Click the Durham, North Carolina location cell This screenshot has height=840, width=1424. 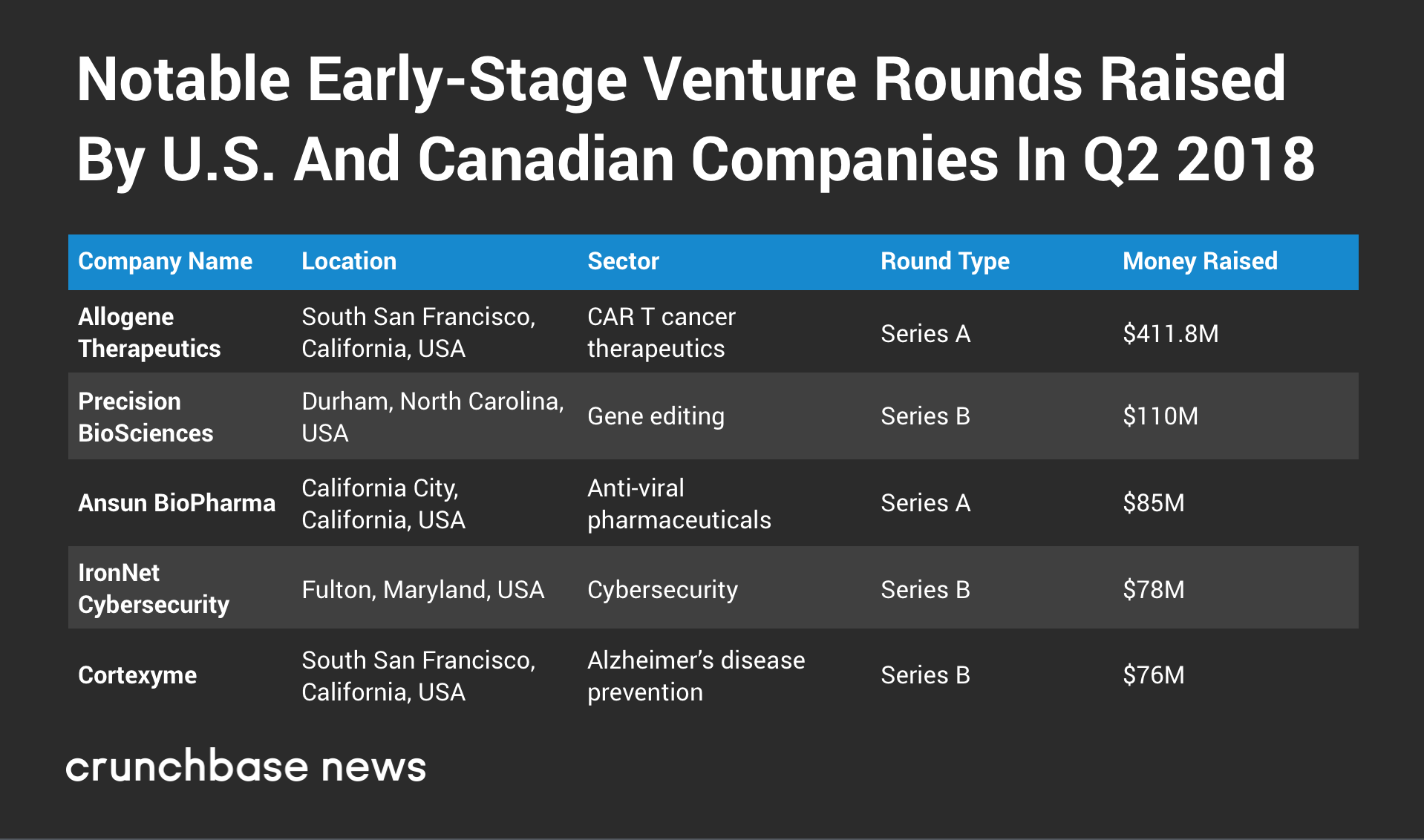pos(432,417)
